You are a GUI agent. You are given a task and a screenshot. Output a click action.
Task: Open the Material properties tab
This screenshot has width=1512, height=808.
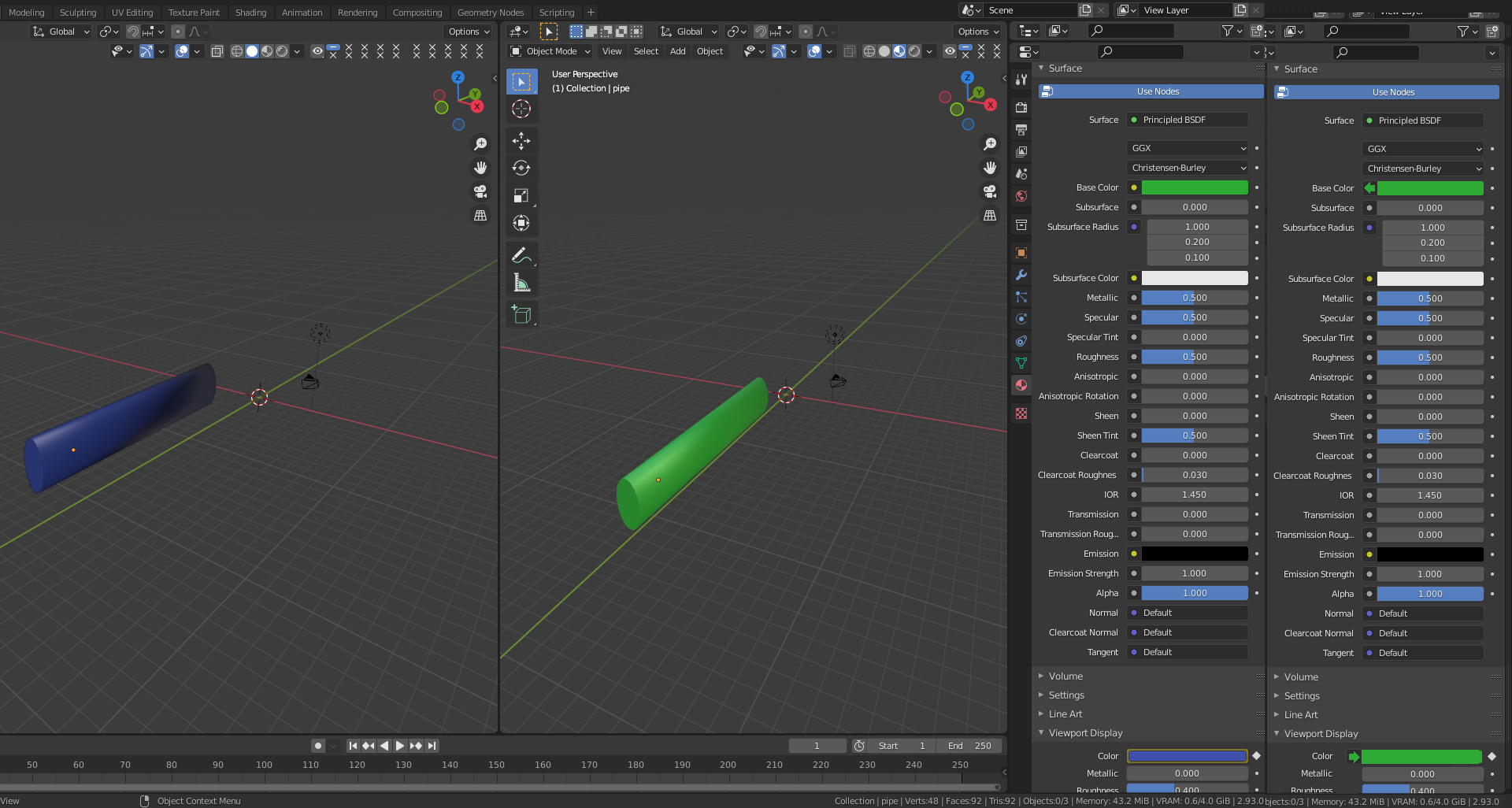coord(1021,385)
